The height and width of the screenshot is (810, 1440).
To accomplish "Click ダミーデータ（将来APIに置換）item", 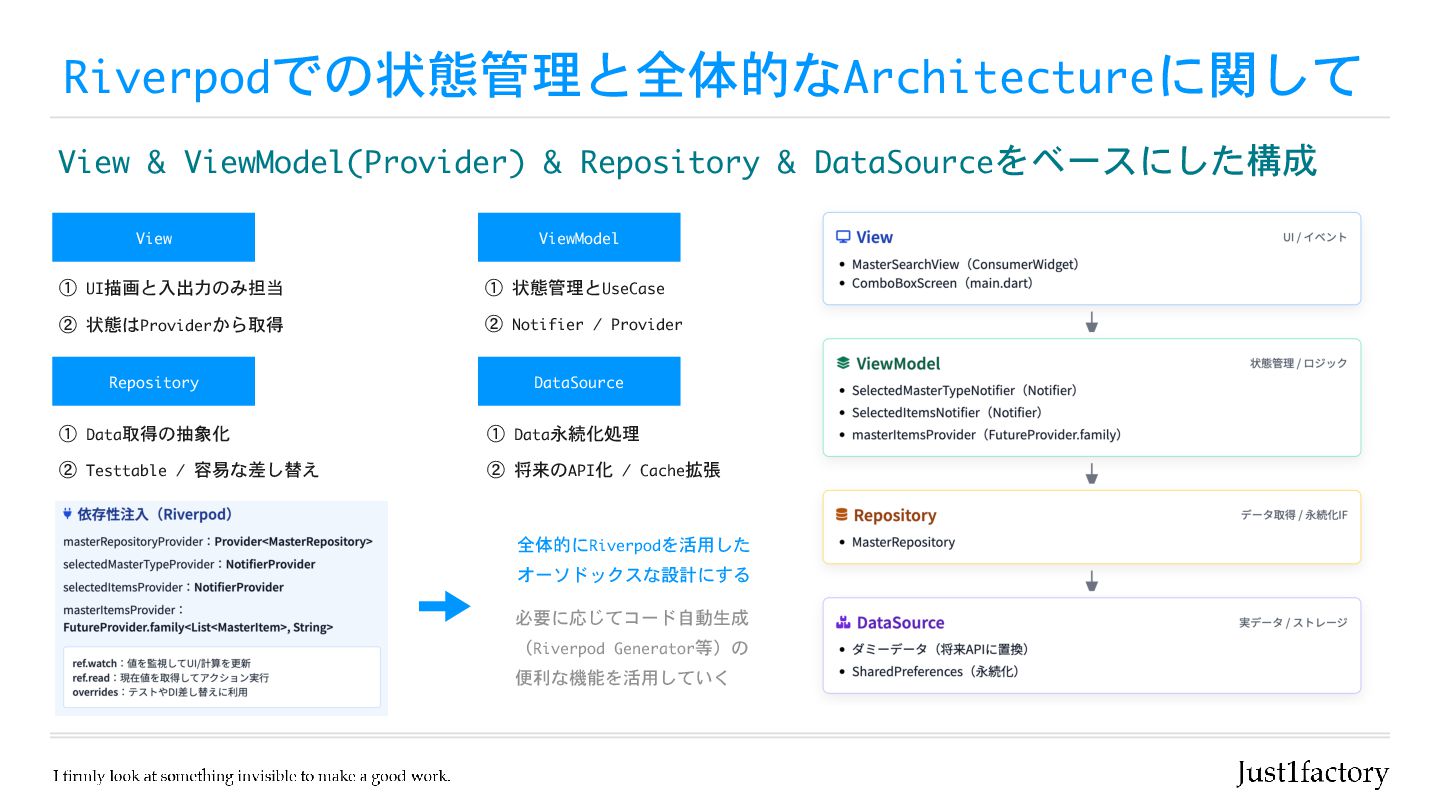I will [940, 650].
